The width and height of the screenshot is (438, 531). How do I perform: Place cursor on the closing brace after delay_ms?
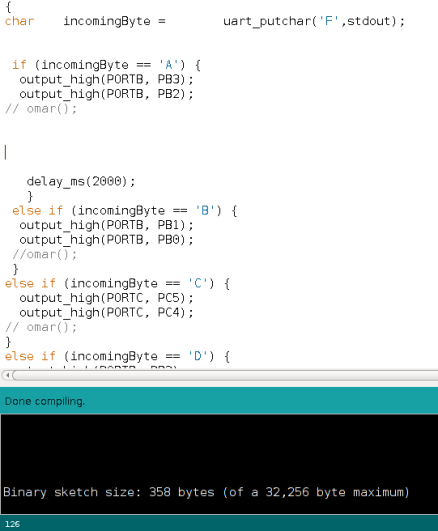[x=30, y=196]
